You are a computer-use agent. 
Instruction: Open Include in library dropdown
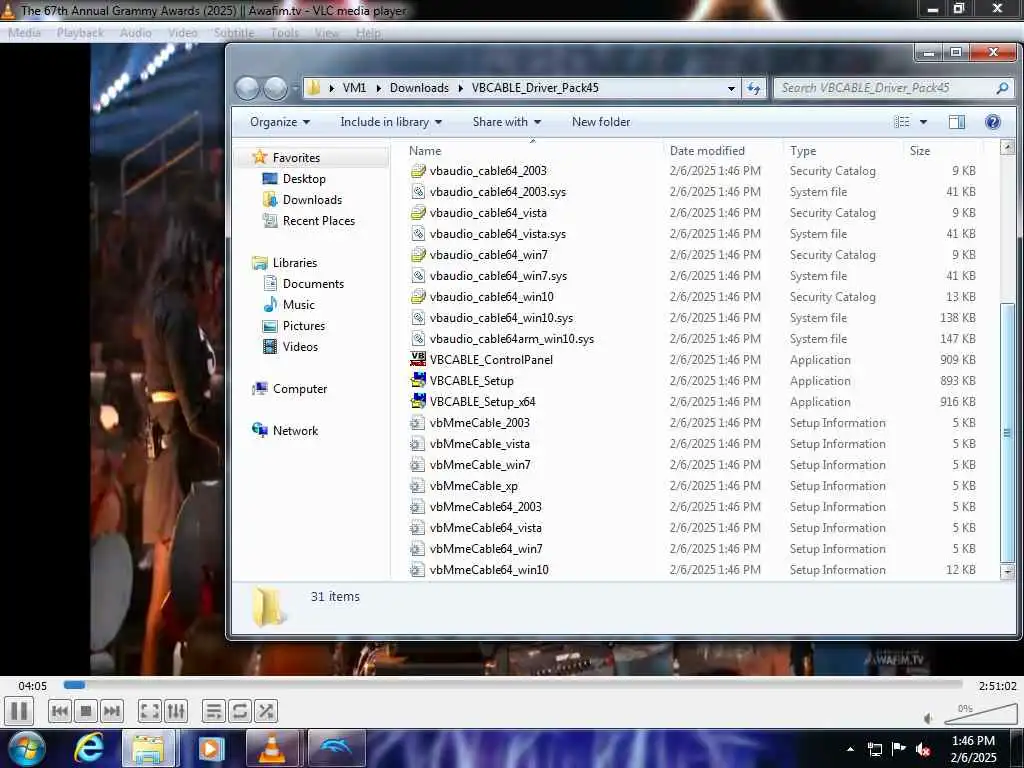(391, 121)
